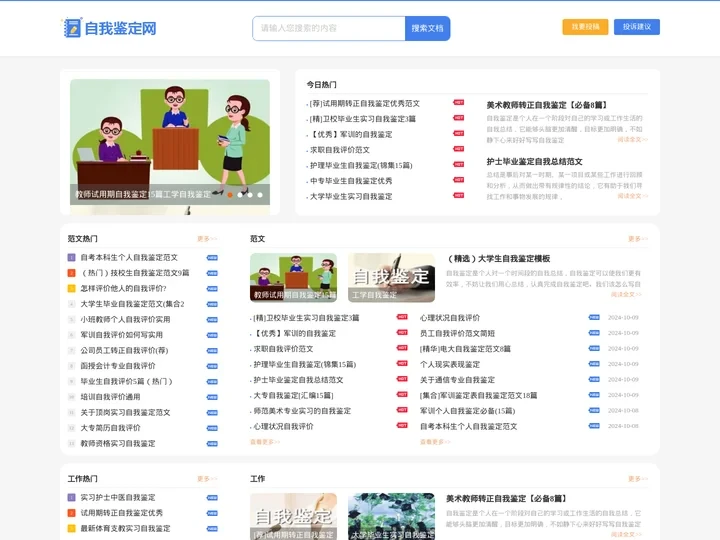The height and width of the screenshot is (540, 720).
Task: Click 更多 beside 范文热门 heading
Action: [207, 238]
